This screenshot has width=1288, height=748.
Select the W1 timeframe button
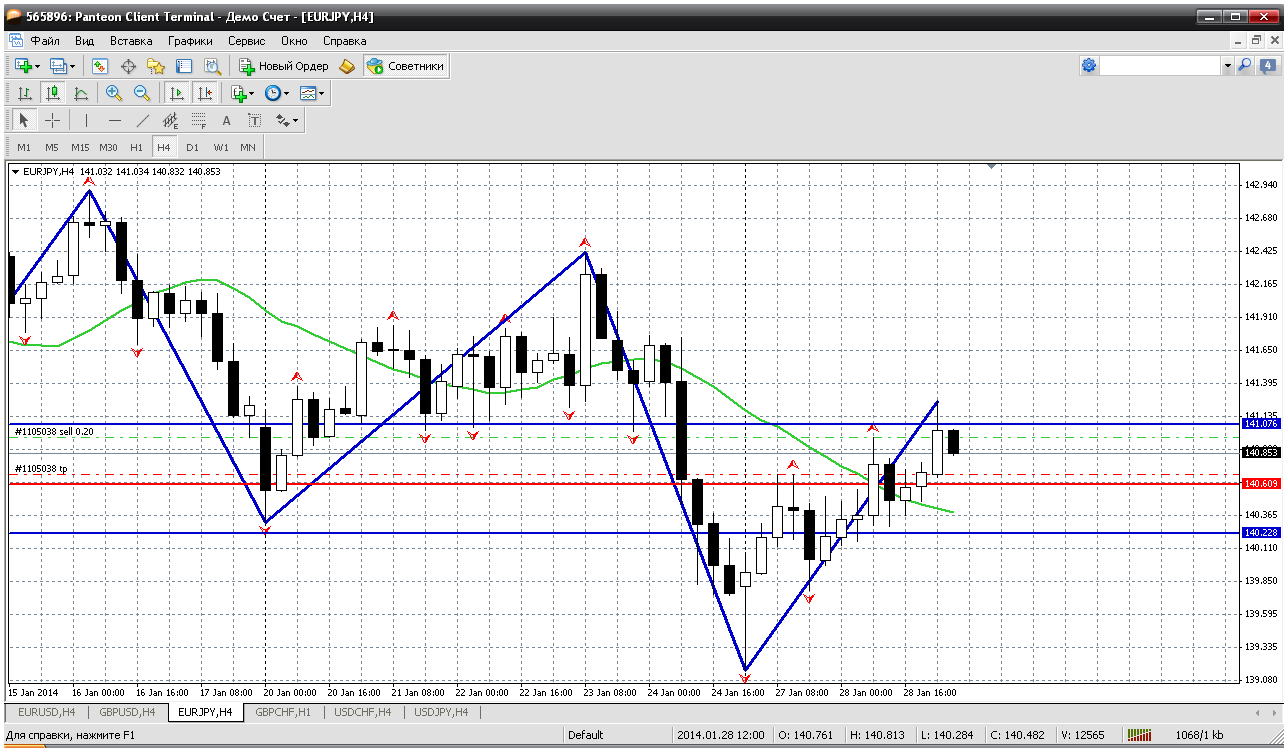221,147
